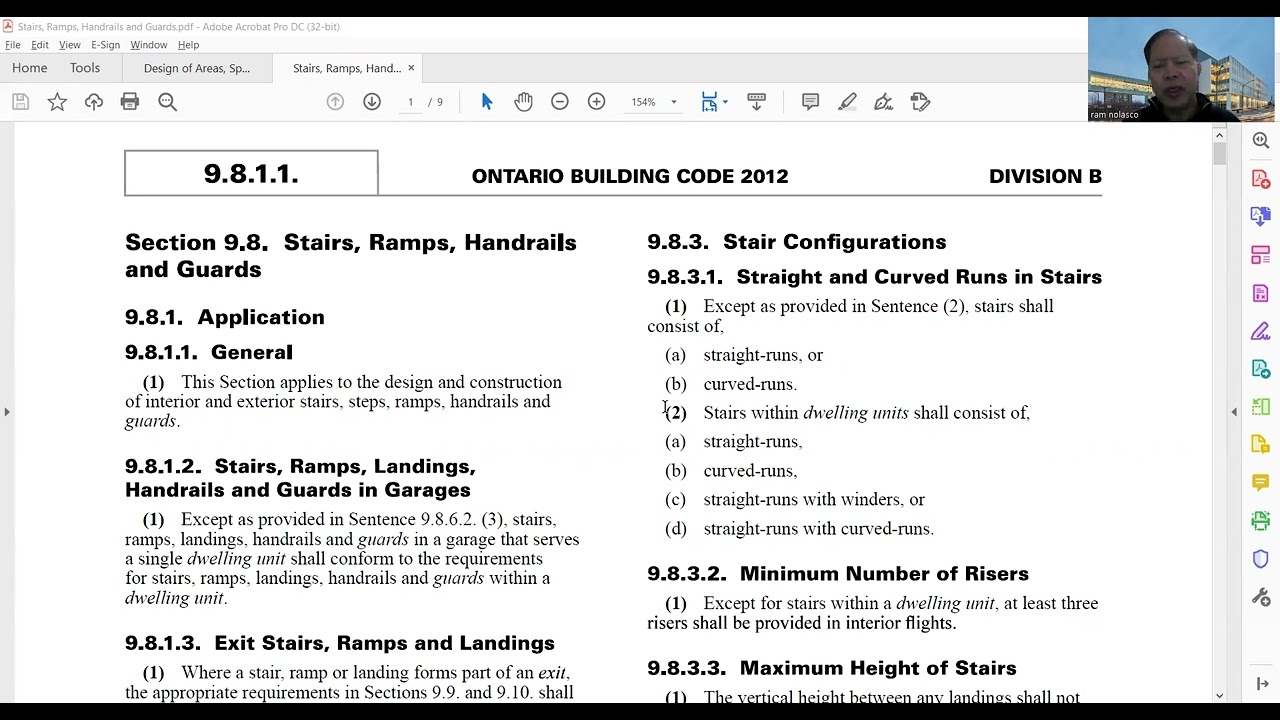Click the '9.8.3. Stair Configurations' heading
The width and height of the screenshot is (1280, 720).
pyautogui.click(x=796, y=242)
